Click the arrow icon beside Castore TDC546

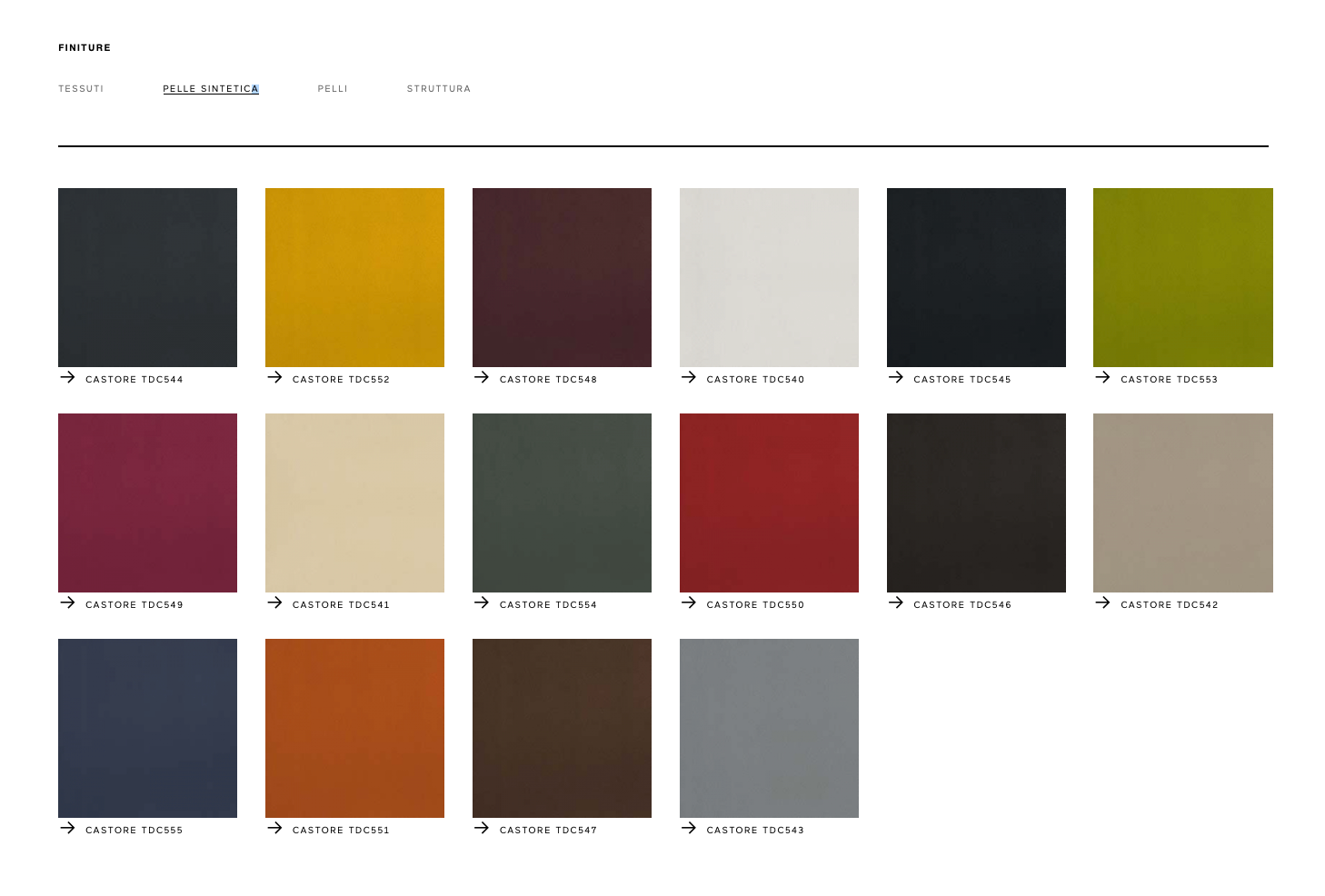[x=896, y=602]
